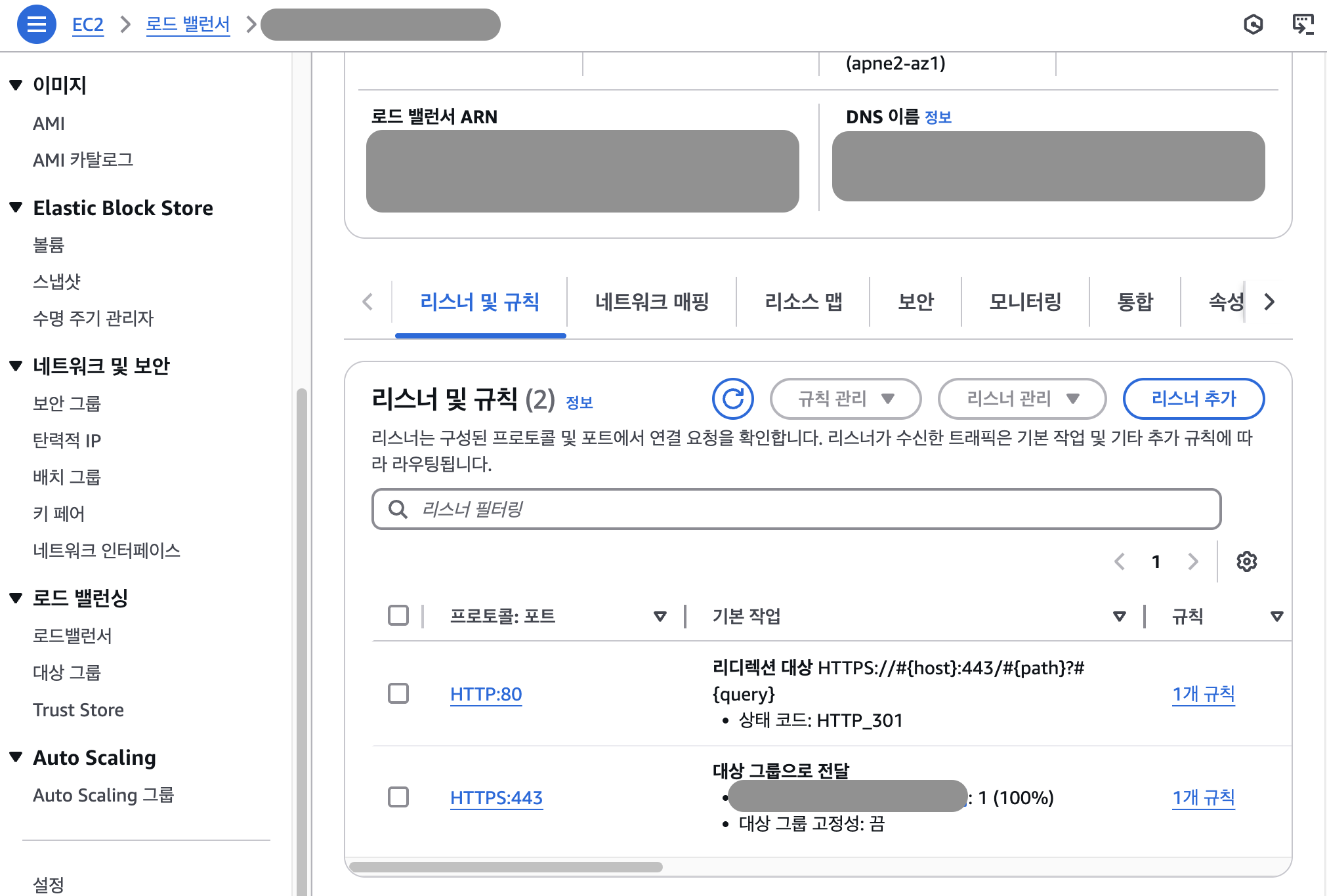Image resolution: width=1327 pixels, height=896 pixels.
Task: Sort by the 기본 작업 column arrow
Action: coord(1120,616)
